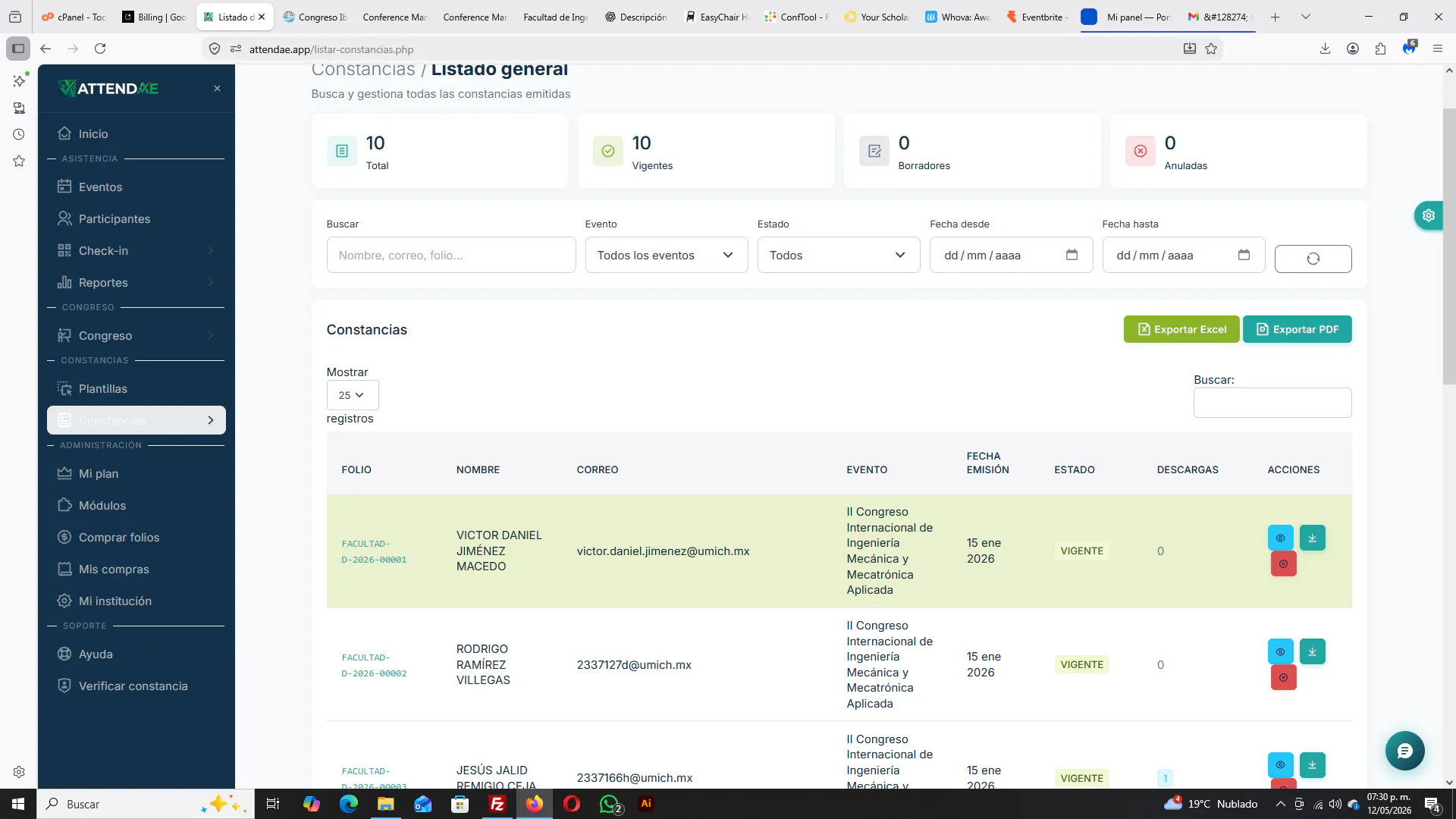The width and height of the screenshot is (1456, 819).
Task: Click the page vertical scrollbar
Action: point(1448,247)
